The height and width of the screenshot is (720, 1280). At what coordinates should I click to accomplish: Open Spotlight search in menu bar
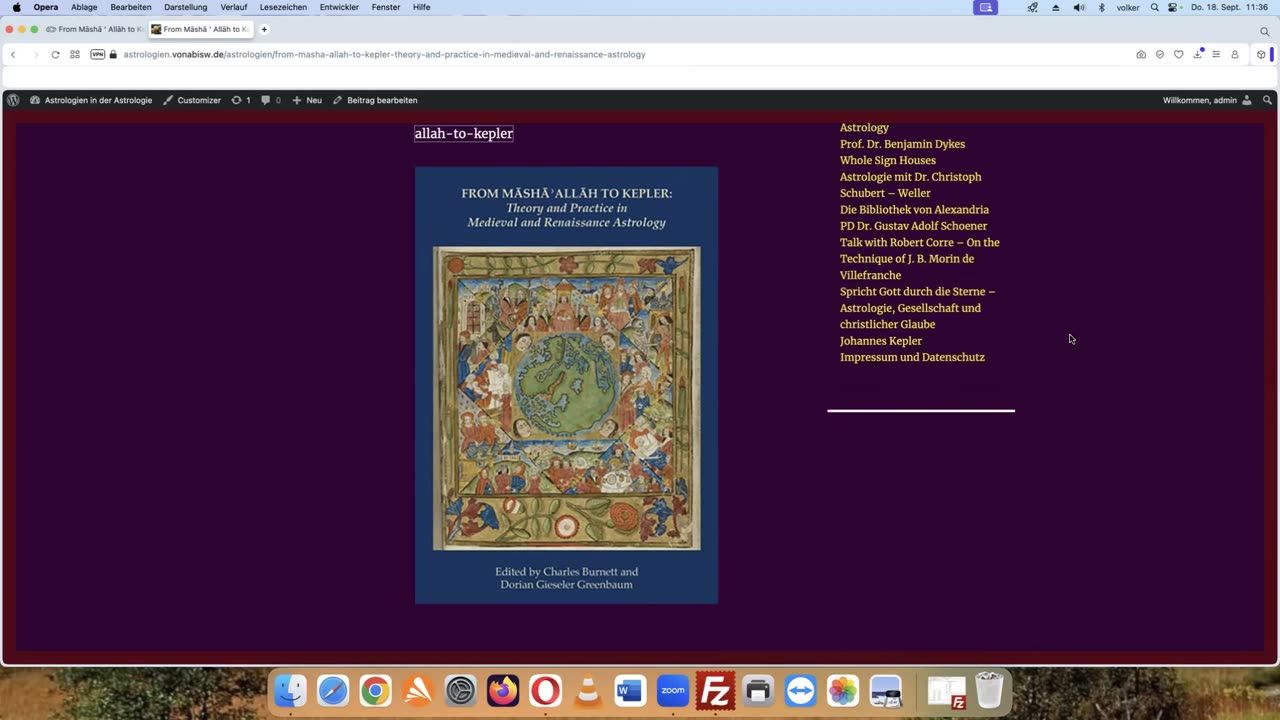click(1154, 7)
